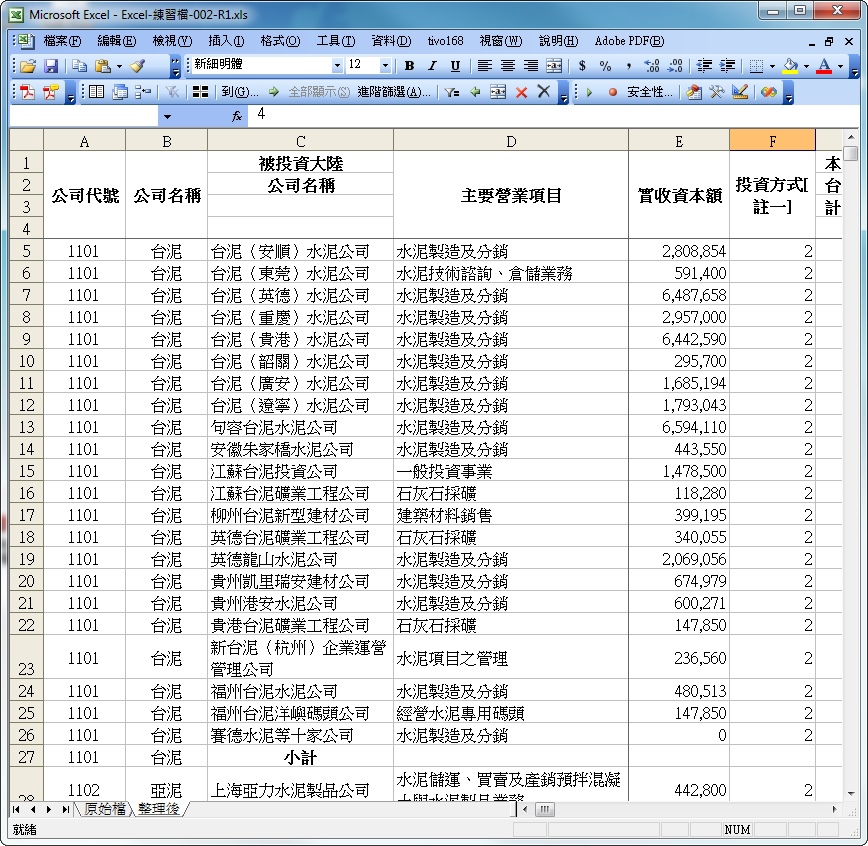
Task: Apply comma style
Action: 629,66
